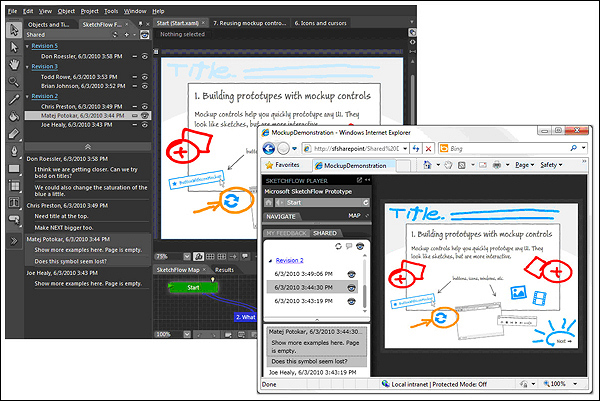This screenshot has width=600, height=401.
Task: Collapse the Revision 2 group in Blend
Action: (28, 97)
